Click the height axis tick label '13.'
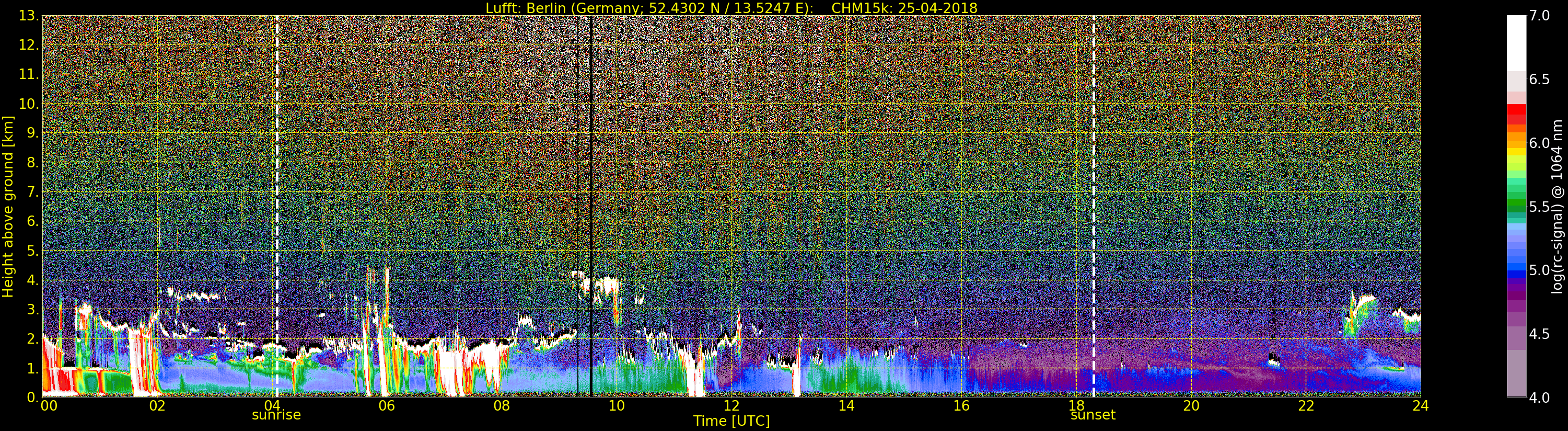This screenshot has width=1568, height=431. pos(28,16)
